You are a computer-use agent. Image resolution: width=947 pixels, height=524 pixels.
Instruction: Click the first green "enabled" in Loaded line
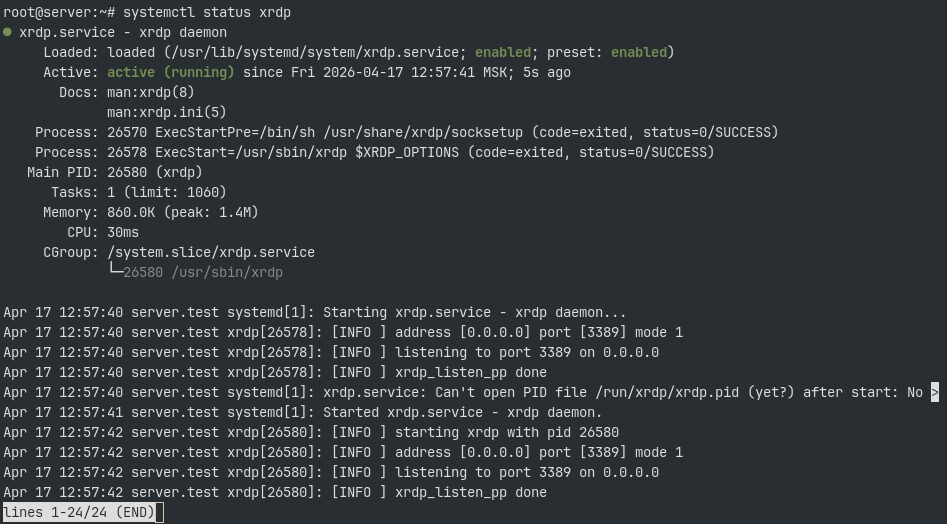point(502,52)
